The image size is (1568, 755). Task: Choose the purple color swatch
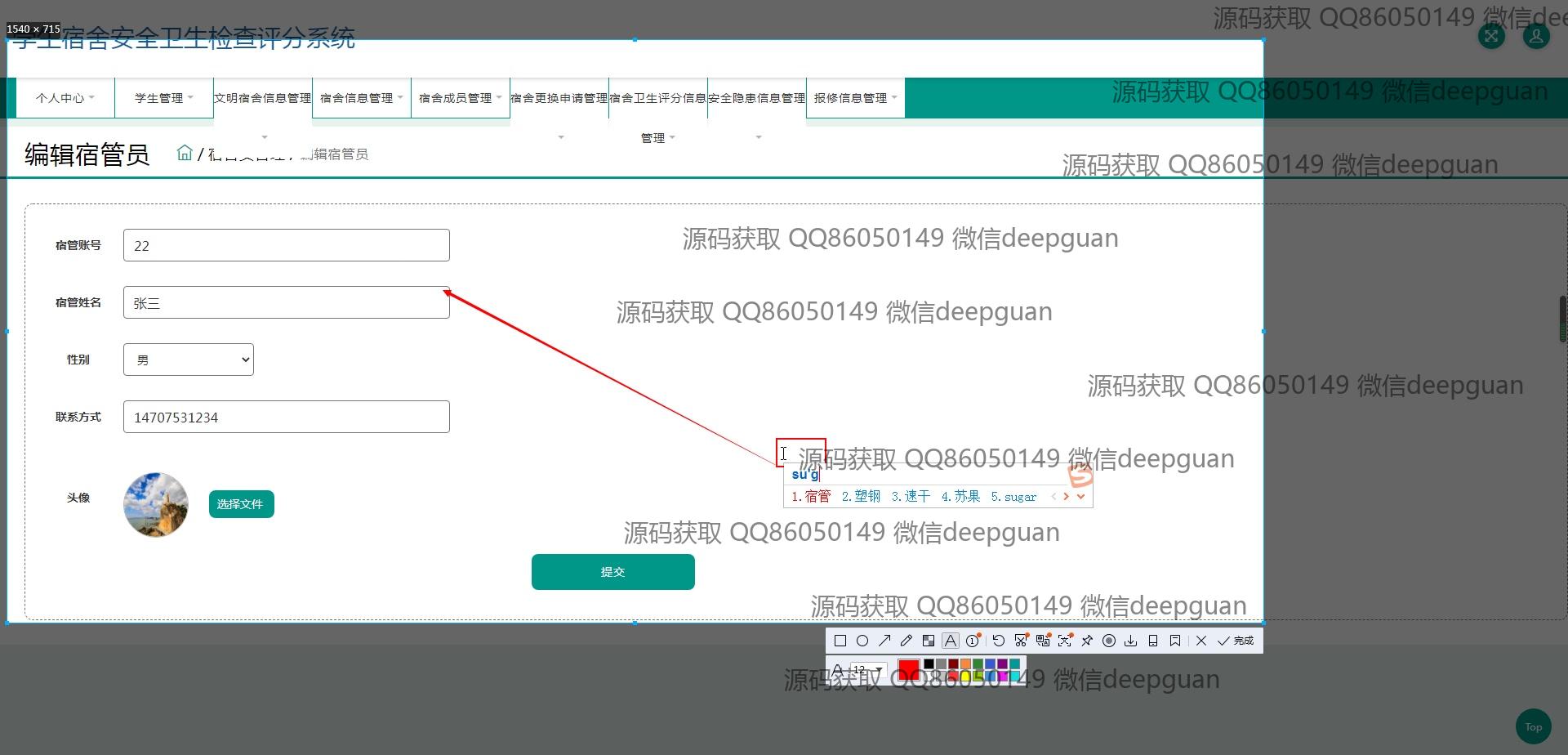1002,664
